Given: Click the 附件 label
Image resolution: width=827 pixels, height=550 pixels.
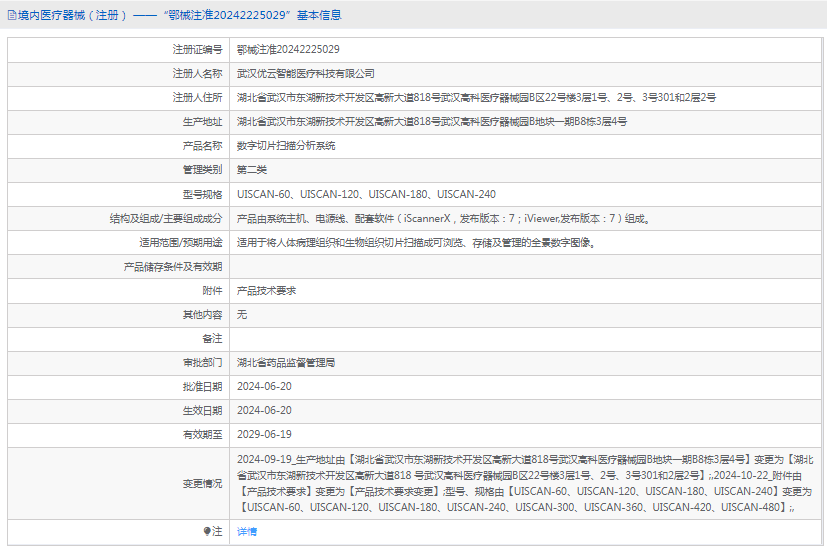Looking at the screenshot, I should (213, 291).
